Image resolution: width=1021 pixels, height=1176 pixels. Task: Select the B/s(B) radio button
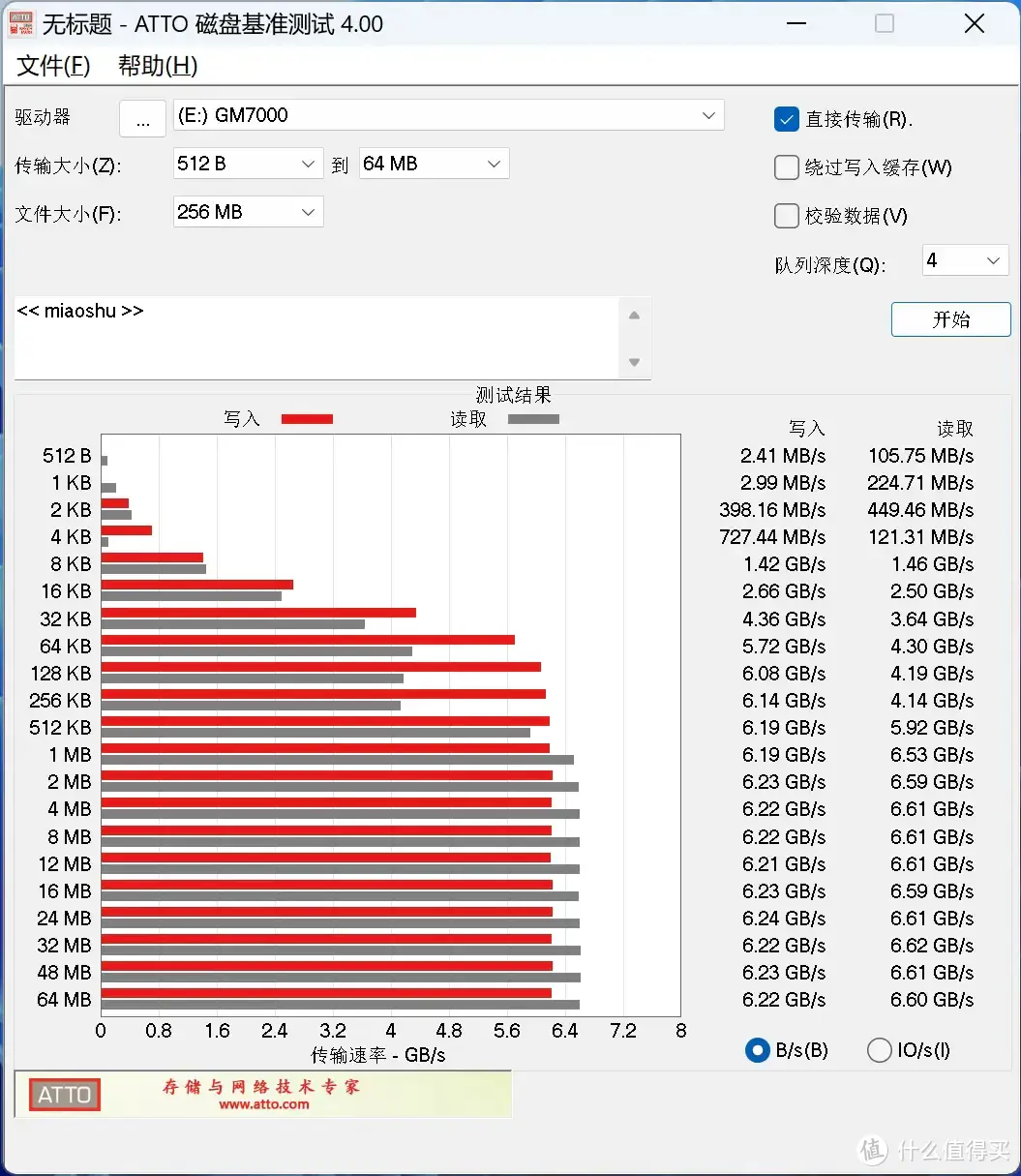coord(757,1050)
